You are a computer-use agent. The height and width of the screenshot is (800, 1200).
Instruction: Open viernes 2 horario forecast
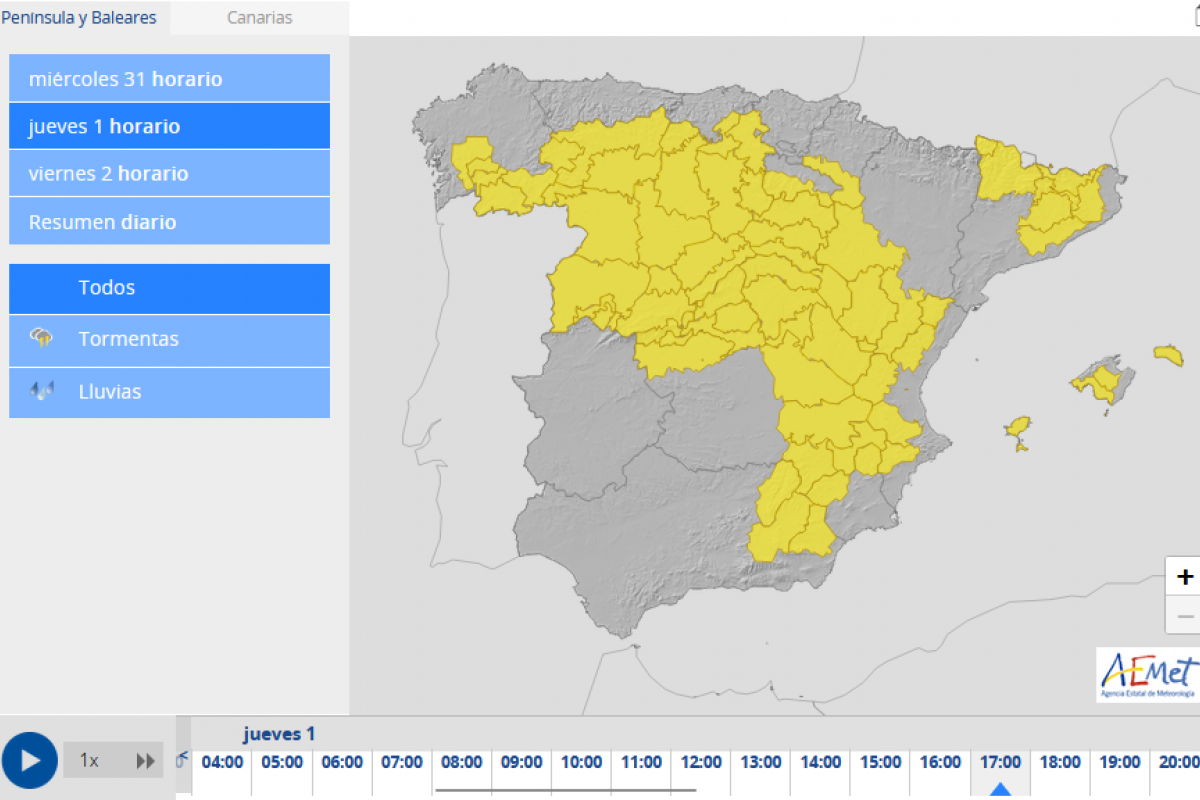(169, 174)
